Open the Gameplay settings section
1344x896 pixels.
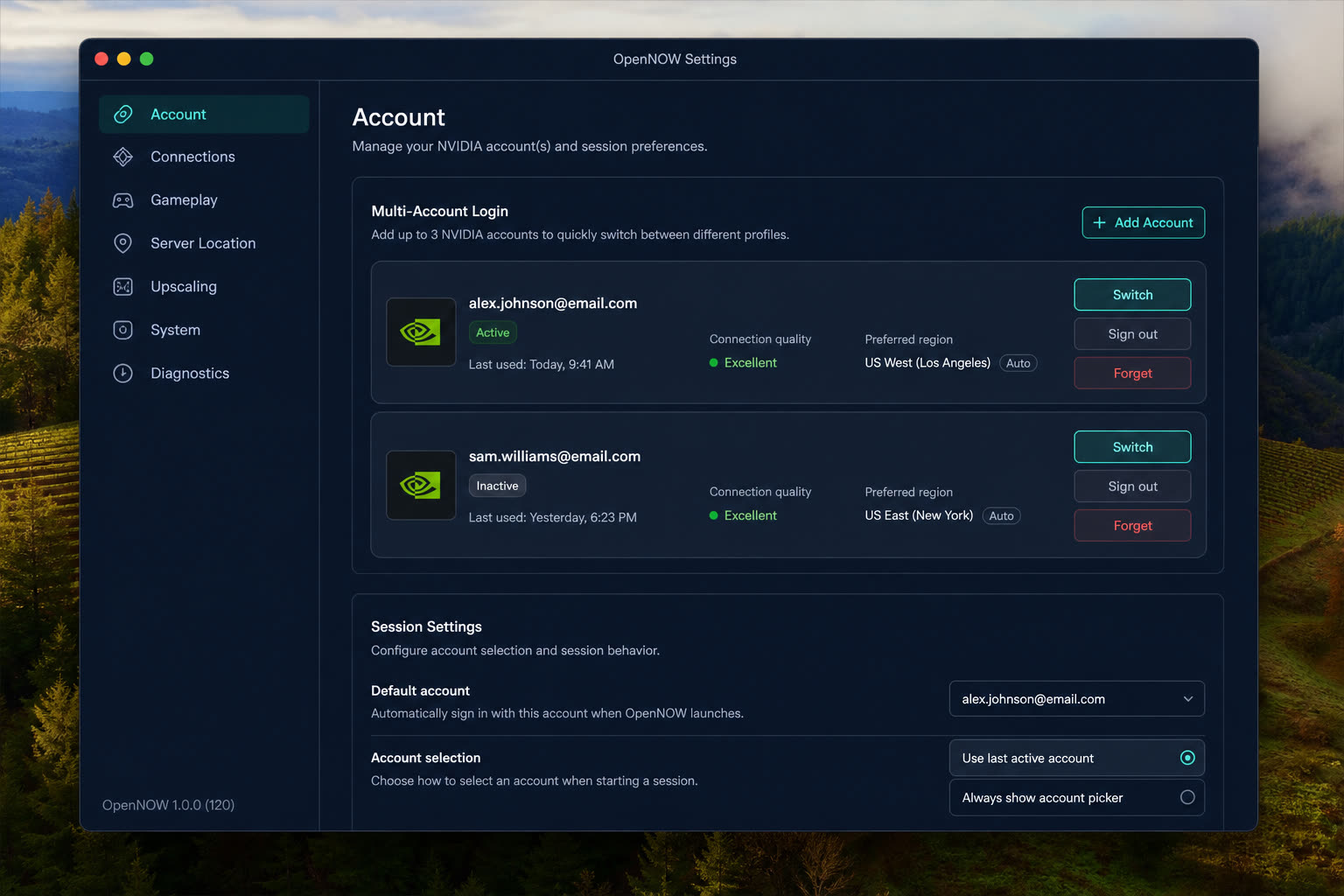(204, 200)
